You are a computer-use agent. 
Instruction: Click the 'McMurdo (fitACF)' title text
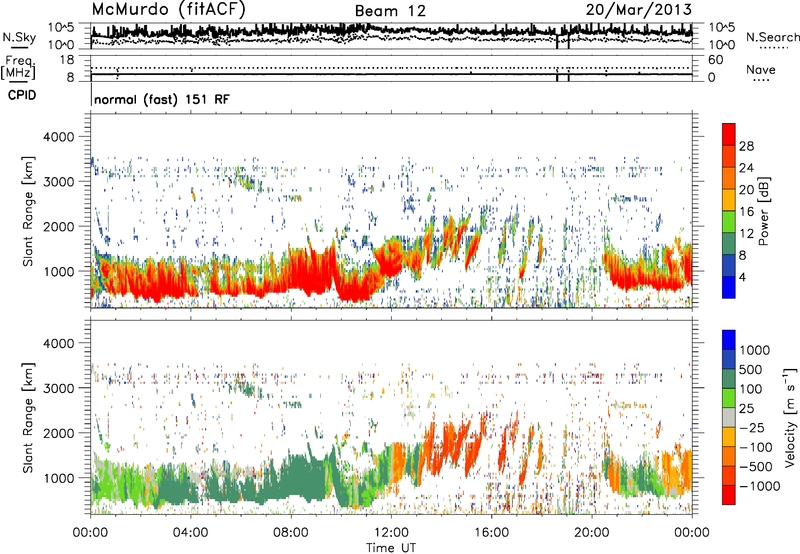pos(168,10)
